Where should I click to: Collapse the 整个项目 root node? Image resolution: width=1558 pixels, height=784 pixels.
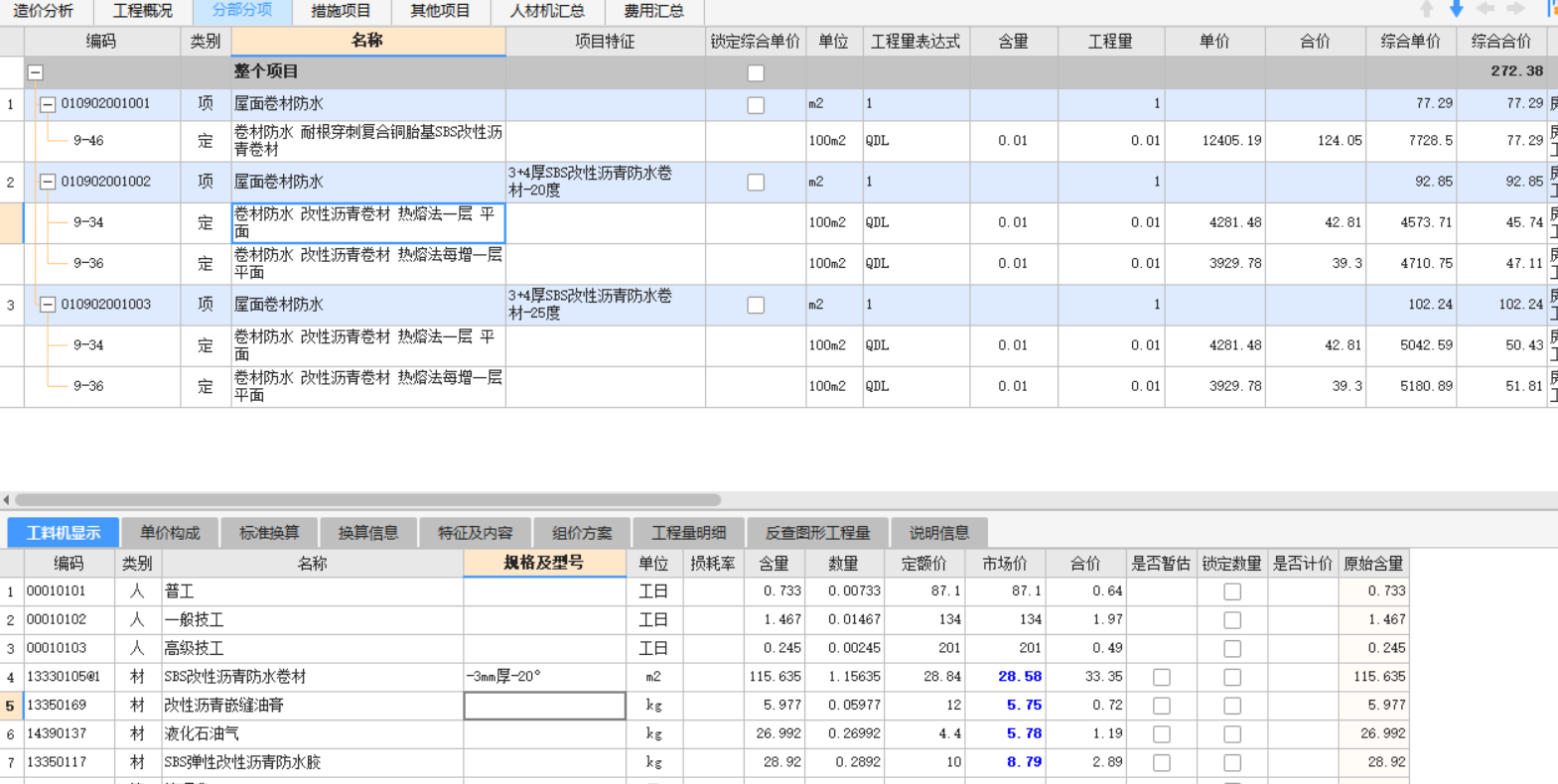click(36, 72)
